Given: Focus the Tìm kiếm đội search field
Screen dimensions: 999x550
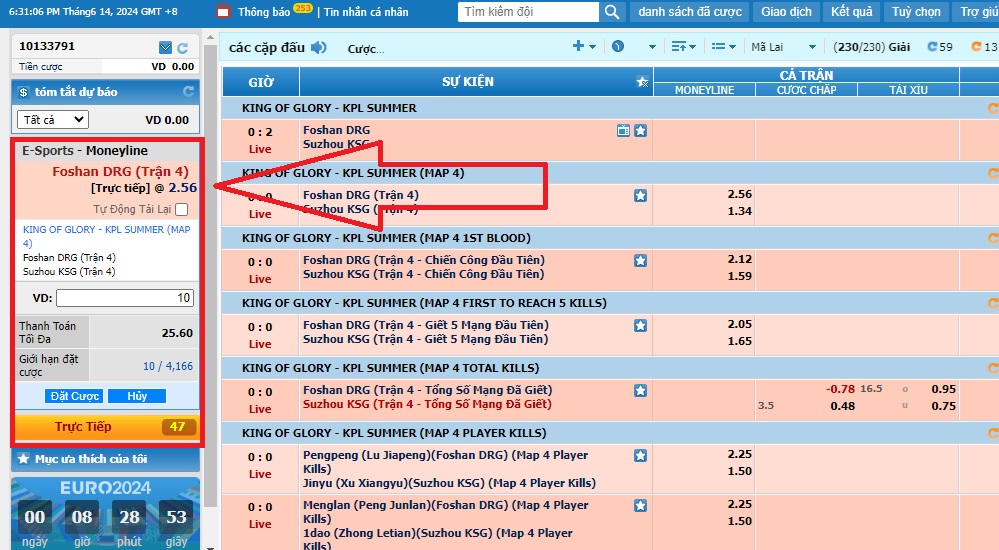Looking at the screenshot, I should point(528,12).
